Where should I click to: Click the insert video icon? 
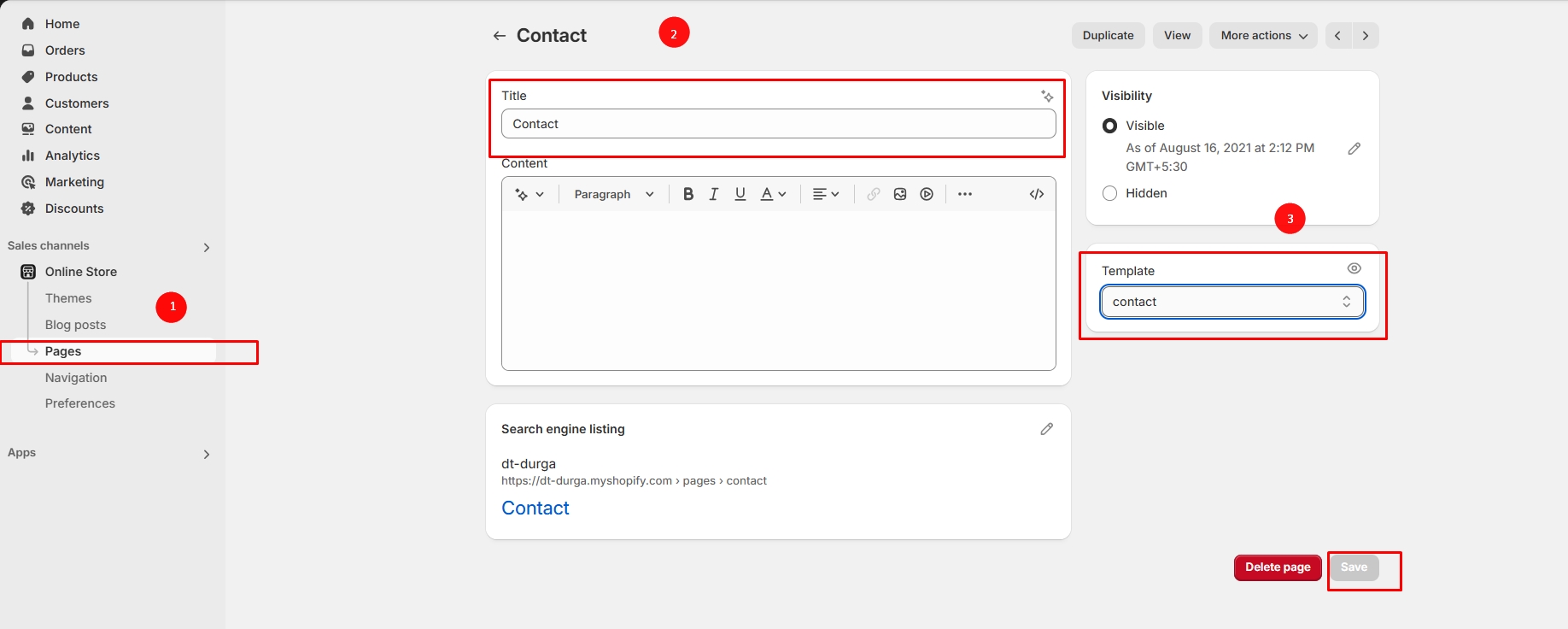(927, 194)
